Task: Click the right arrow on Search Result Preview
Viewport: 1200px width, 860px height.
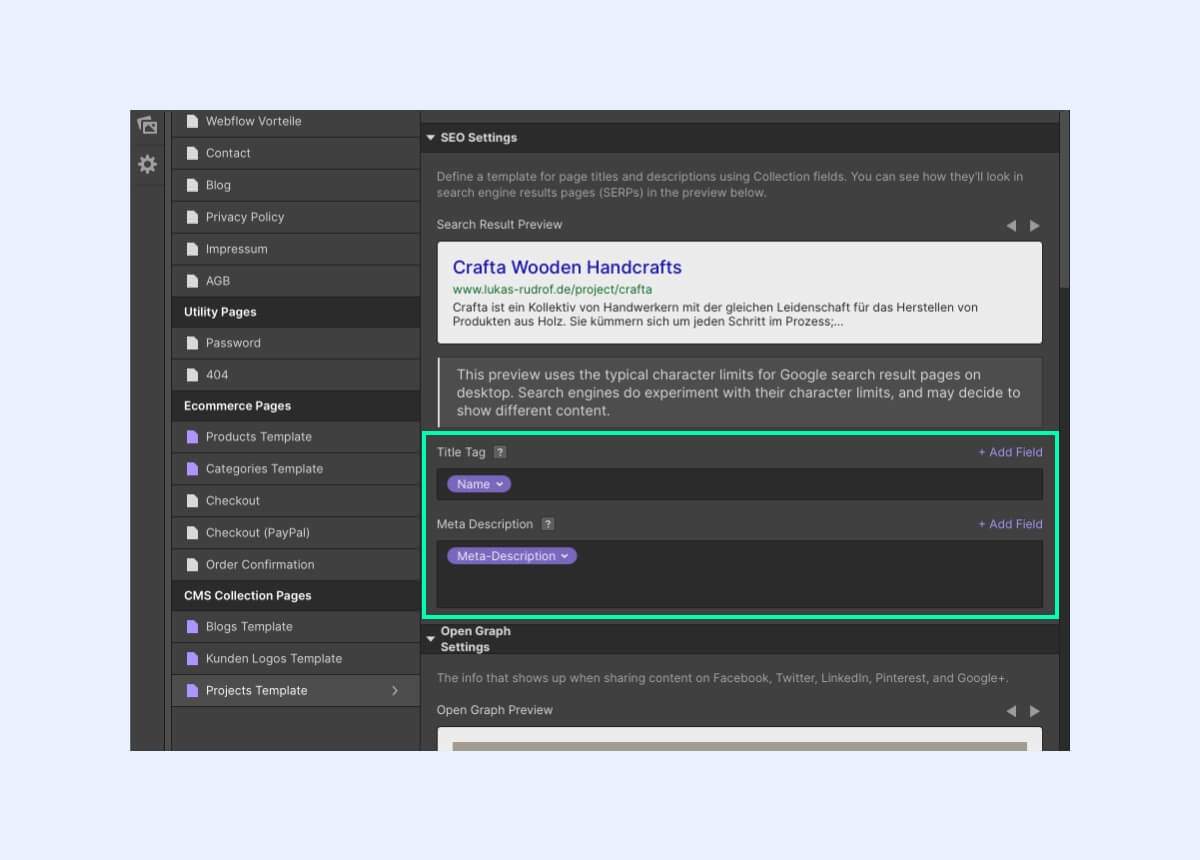Action: (x=1035, y=226)
